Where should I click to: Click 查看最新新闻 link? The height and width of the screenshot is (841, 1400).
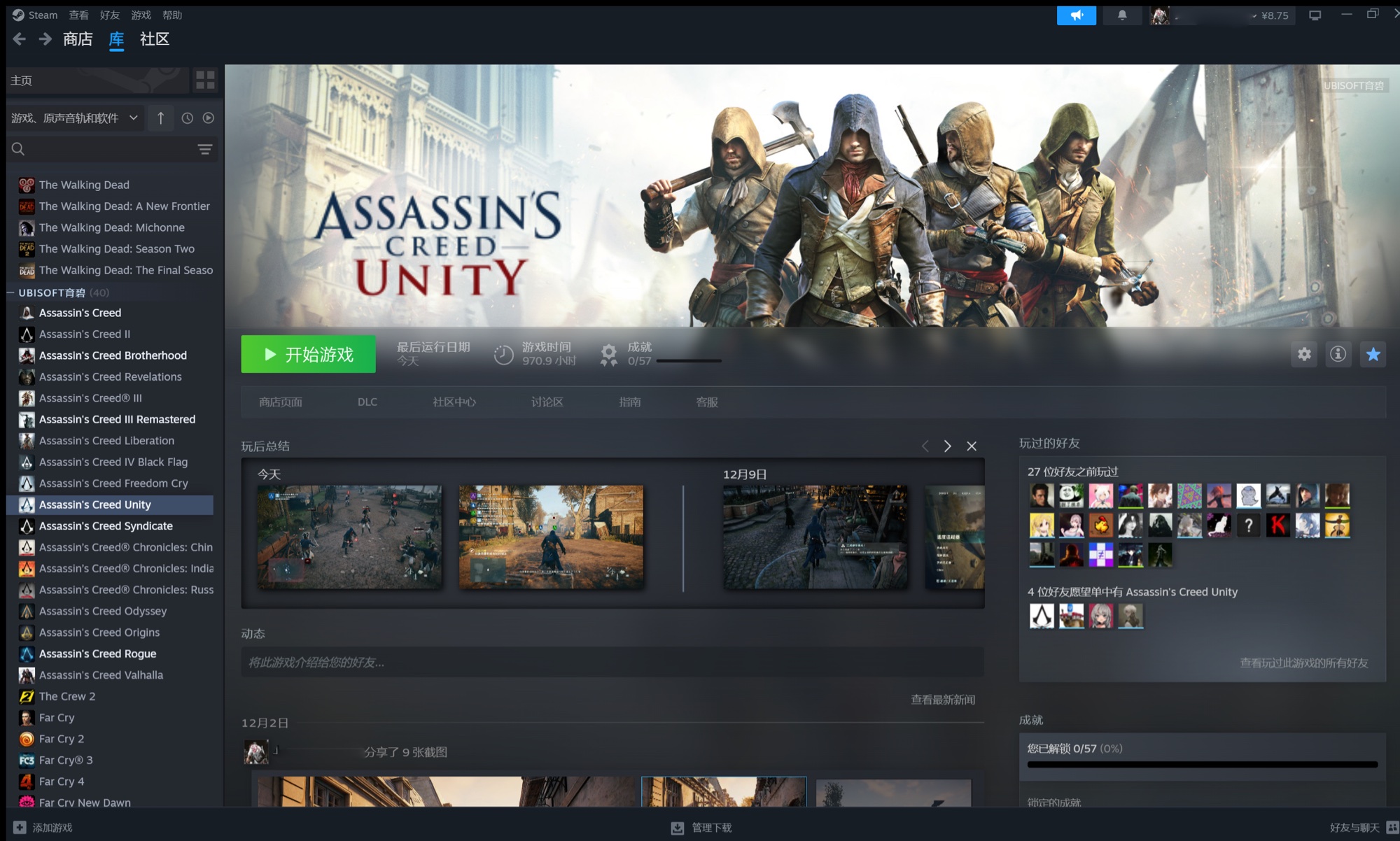943,700
